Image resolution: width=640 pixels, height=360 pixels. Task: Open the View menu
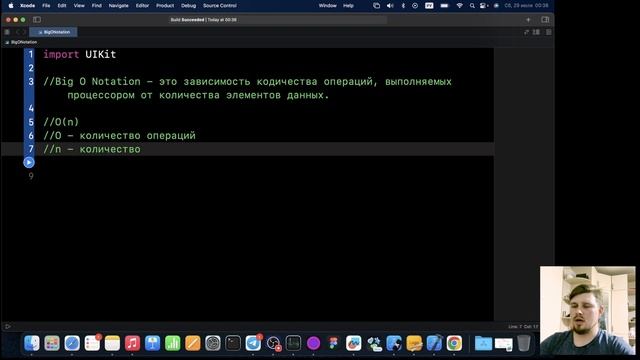[x=79, y=6]
